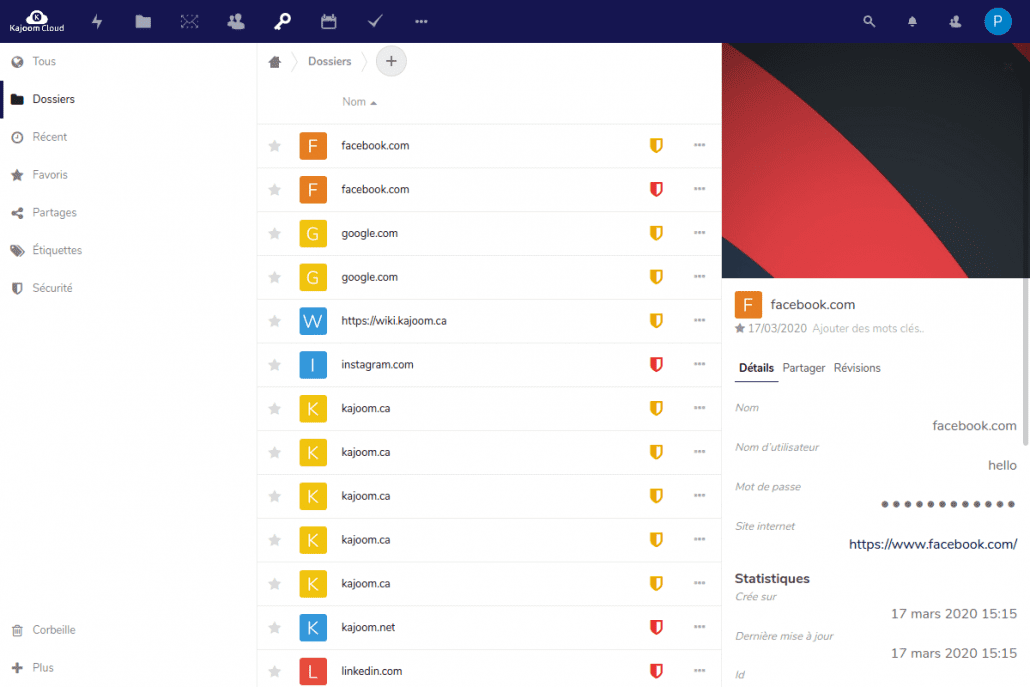Click the red shield on linkedin.com row
The height and width of the screenshot is (687, 1030).
(x=656, y=671)
